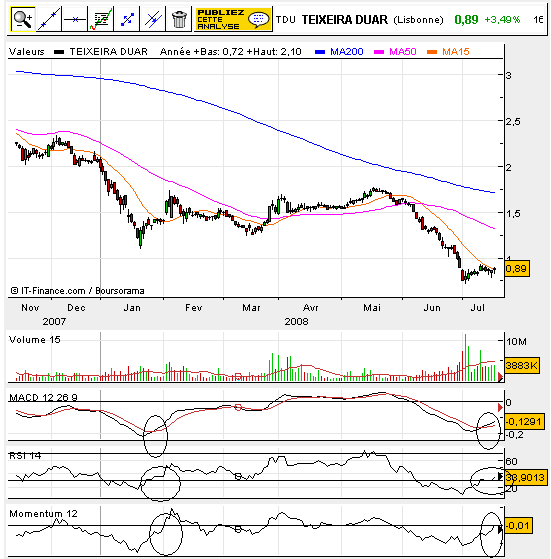Screen dimensions: 551x559
Task: Click the TEIXEIRA DUAR stock title
Action: coord(344,20)
